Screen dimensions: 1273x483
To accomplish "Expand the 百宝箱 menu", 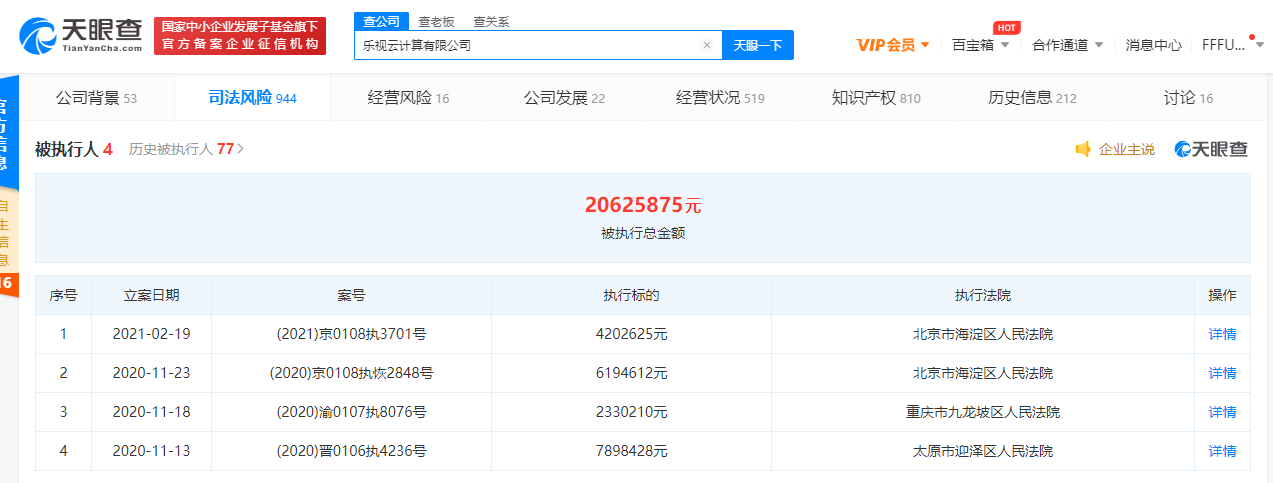I will click(980, 45).
